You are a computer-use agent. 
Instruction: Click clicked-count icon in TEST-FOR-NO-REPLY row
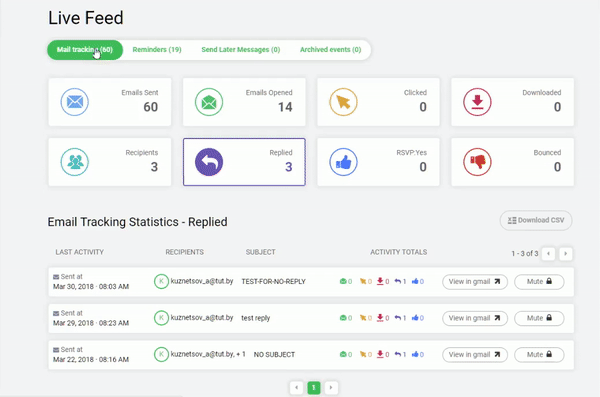(363, 281)
